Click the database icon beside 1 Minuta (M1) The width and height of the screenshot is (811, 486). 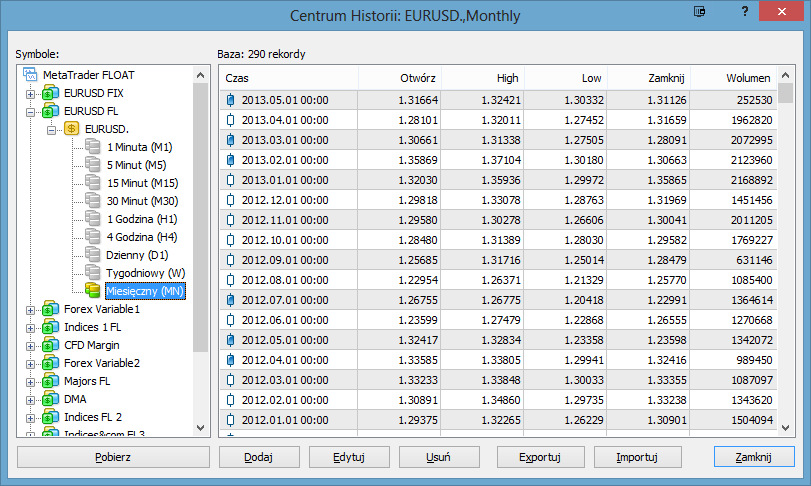point(93,147)
